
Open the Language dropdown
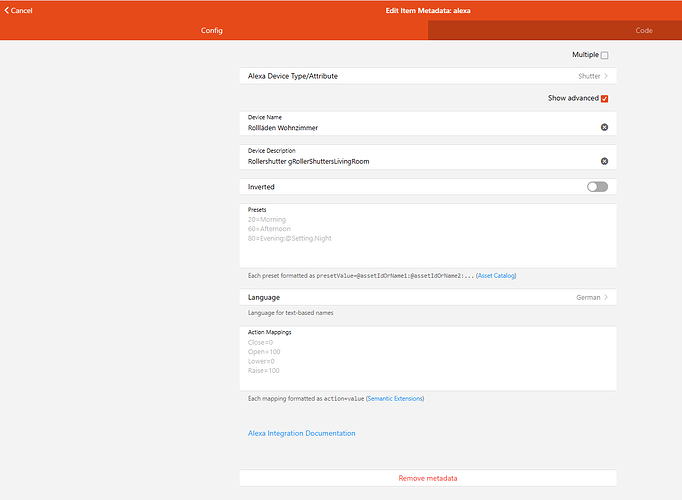pyautogui.click(x=428, y=297)
